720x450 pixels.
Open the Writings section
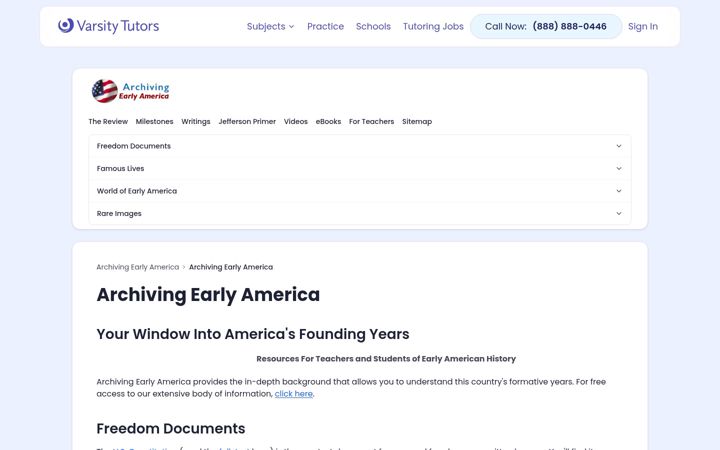[x=196, y=122]
